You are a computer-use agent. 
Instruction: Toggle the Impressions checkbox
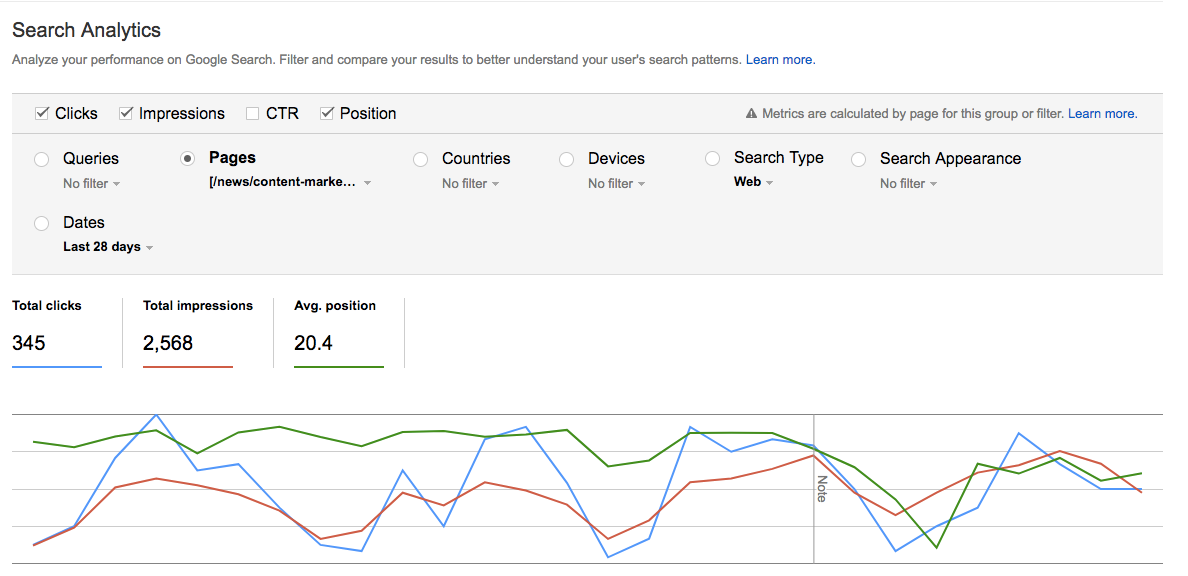[126, 114]
